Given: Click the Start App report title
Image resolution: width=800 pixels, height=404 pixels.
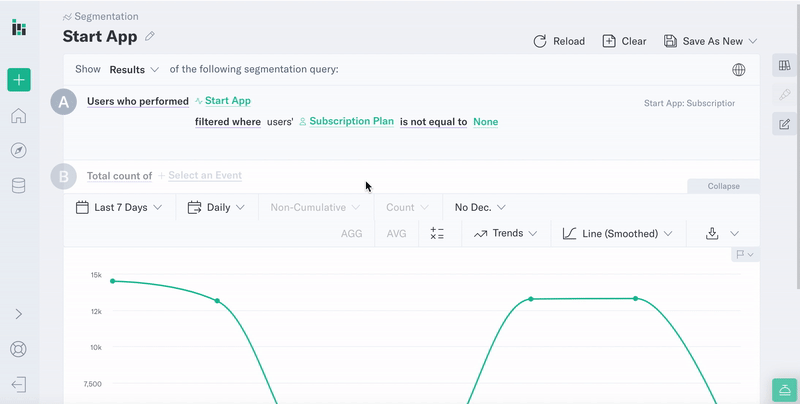Looking at the screenshot, I should click(x=100, y=37).
